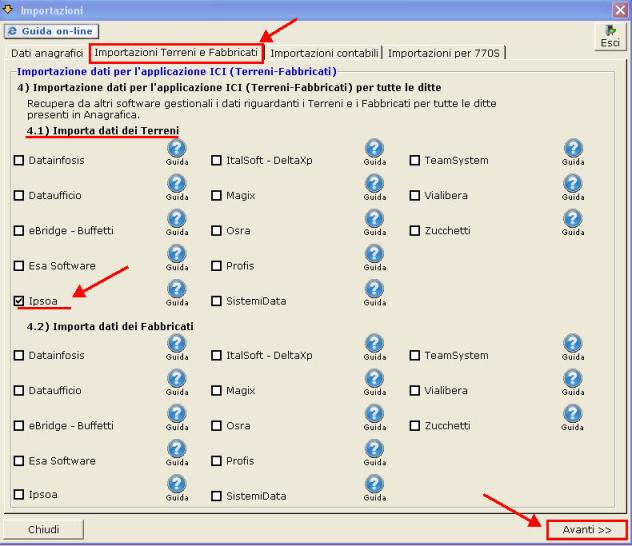
Task: Select ItalSoft - DeltaXp checkbox under Terreni
Action: 216,160
